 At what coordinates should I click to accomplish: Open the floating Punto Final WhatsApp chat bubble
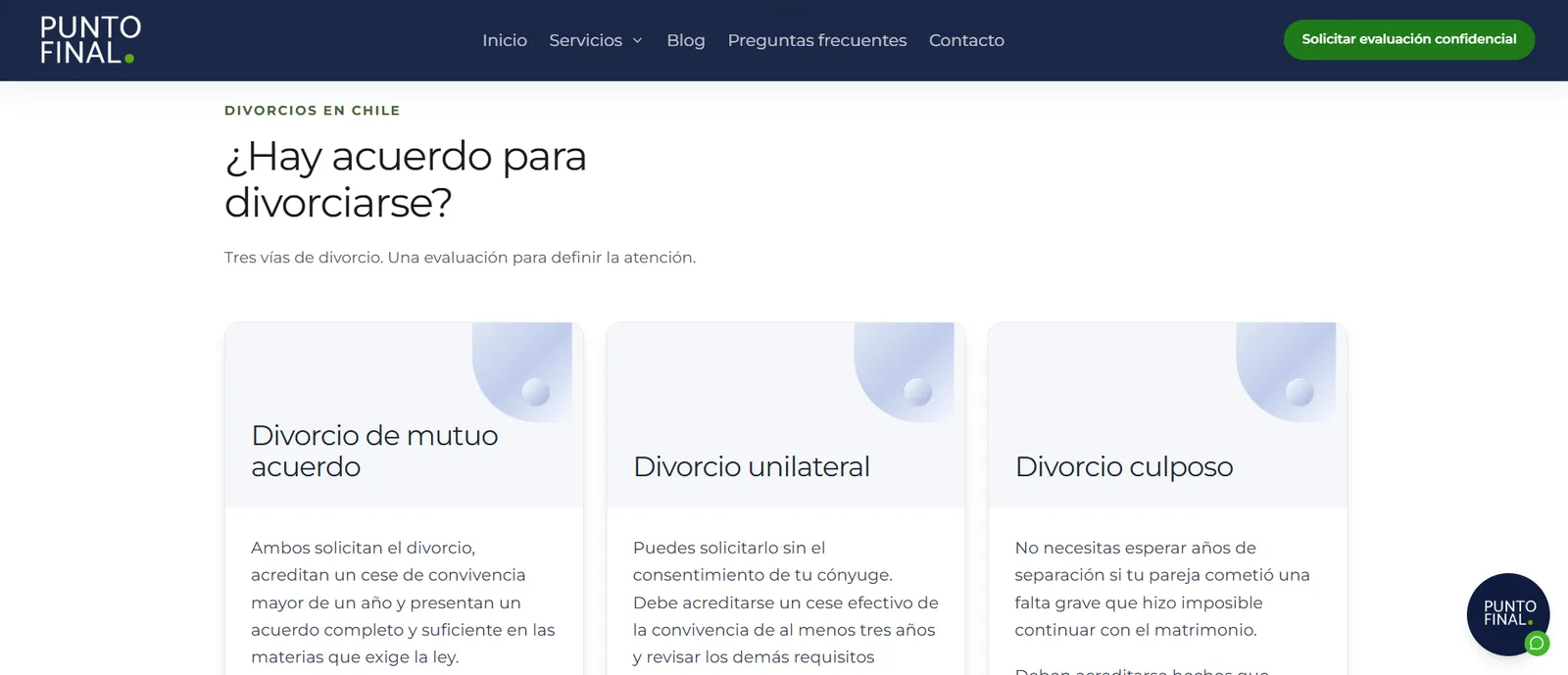[1507, 614]
